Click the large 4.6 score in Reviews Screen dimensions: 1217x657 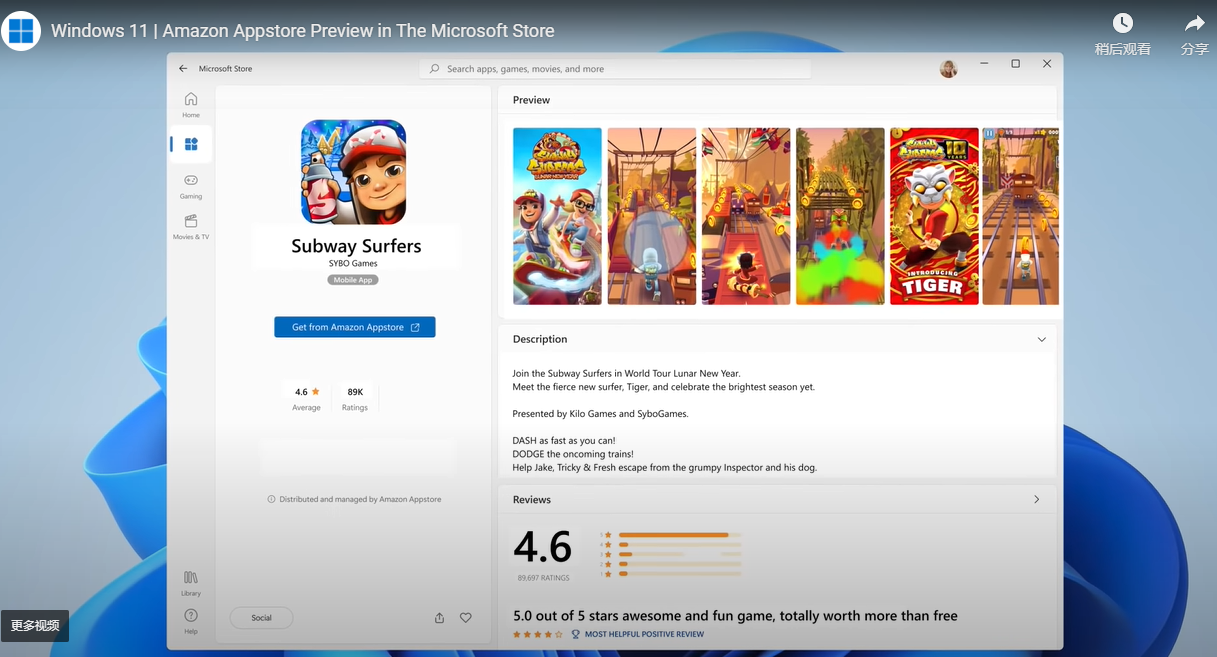click(x=542, y=547)
